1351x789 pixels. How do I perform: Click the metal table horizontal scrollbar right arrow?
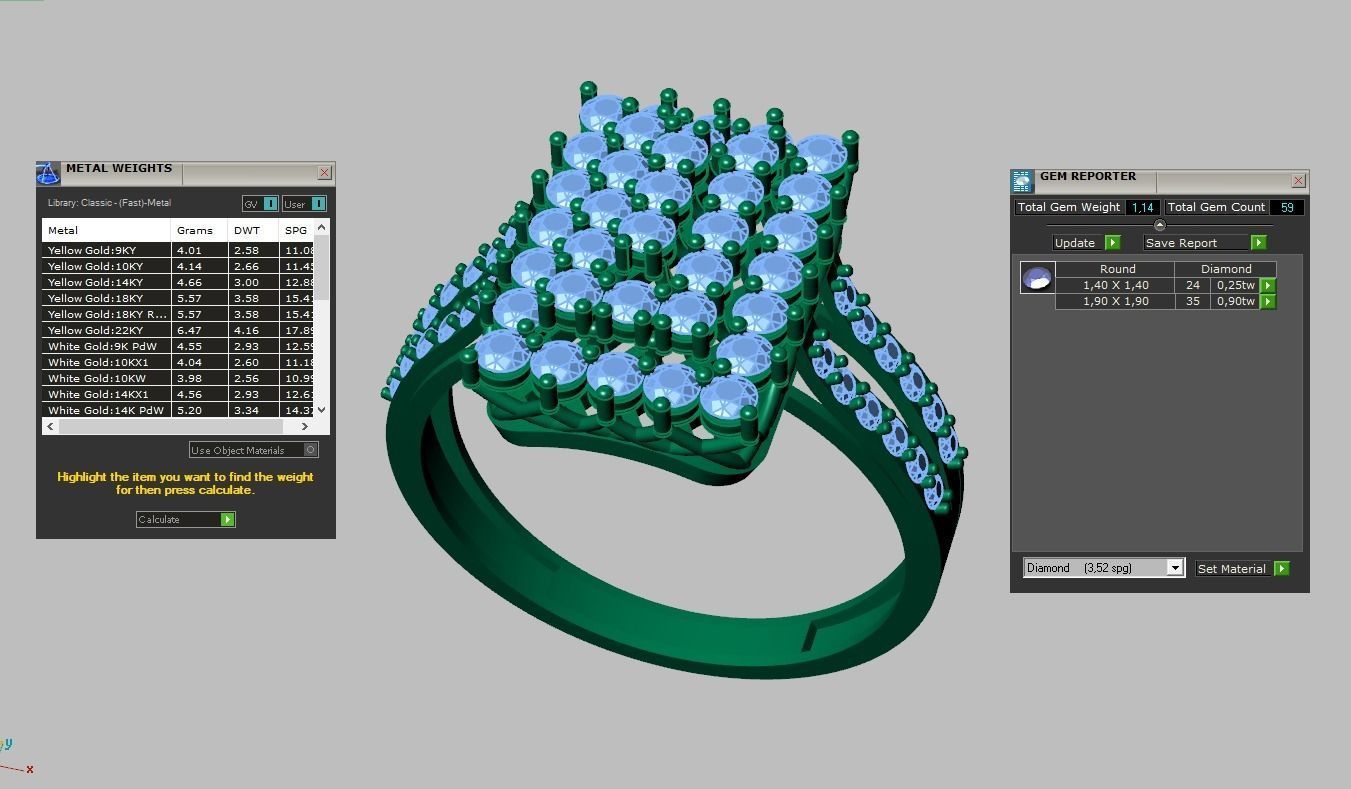pos(305,426)
